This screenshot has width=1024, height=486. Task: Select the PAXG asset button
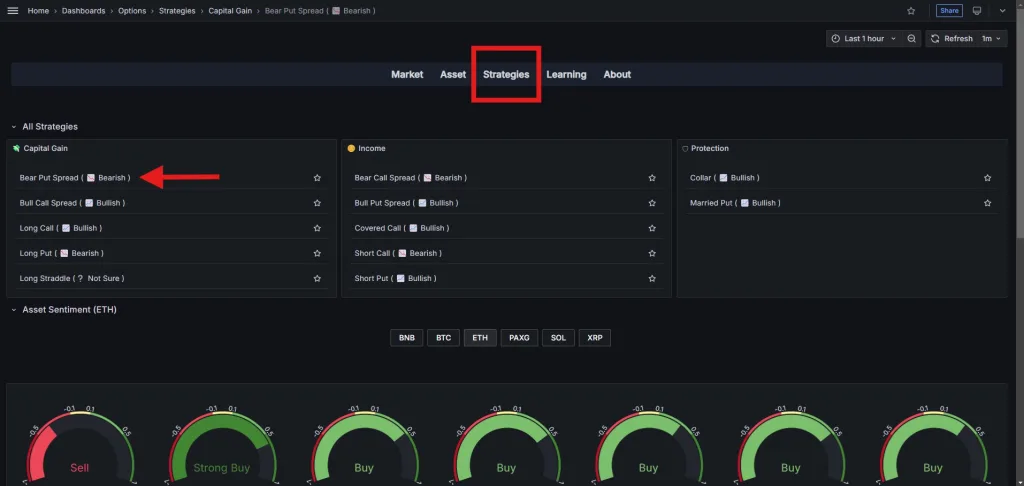tap(519, 338)
